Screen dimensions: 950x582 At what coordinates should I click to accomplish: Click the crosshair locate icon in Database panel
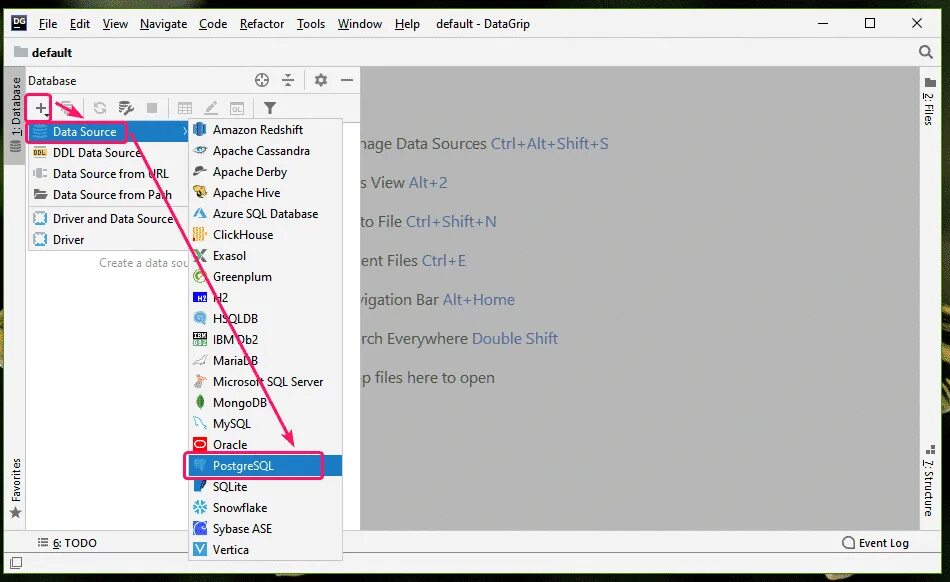pyautogui.click(x=262, y=80)
